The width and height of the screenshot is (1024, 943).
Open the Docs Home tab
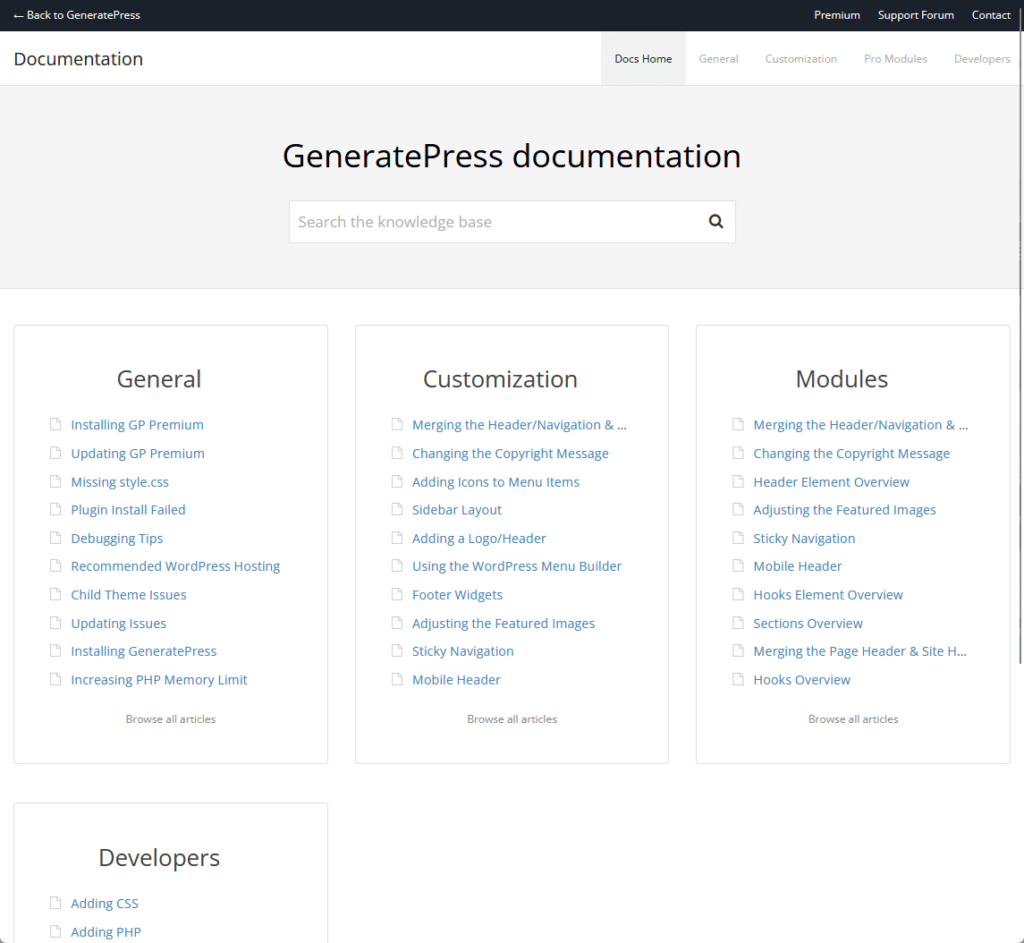coord(643,59)
